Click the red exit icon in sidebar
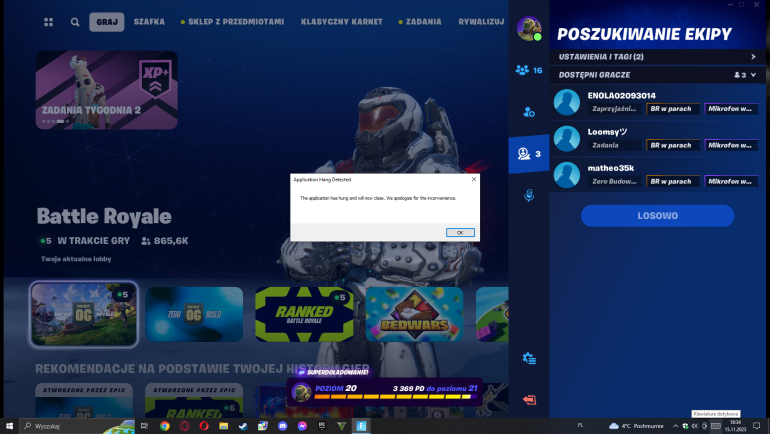 529,400
